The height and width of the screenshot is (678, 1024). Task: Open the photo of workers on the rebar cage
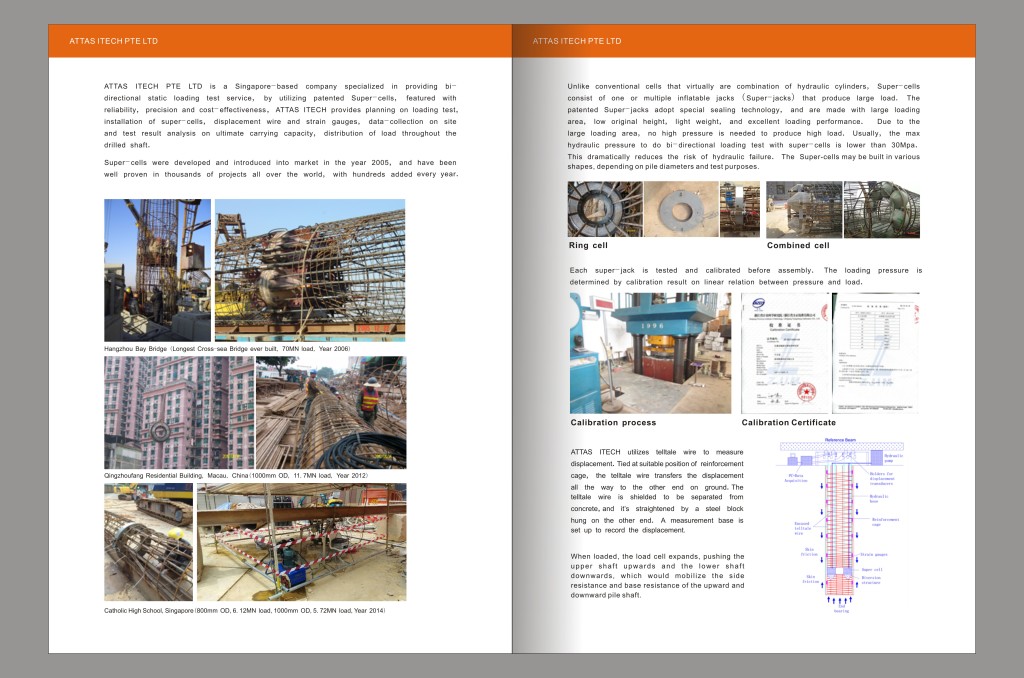[x=331, y=413]
